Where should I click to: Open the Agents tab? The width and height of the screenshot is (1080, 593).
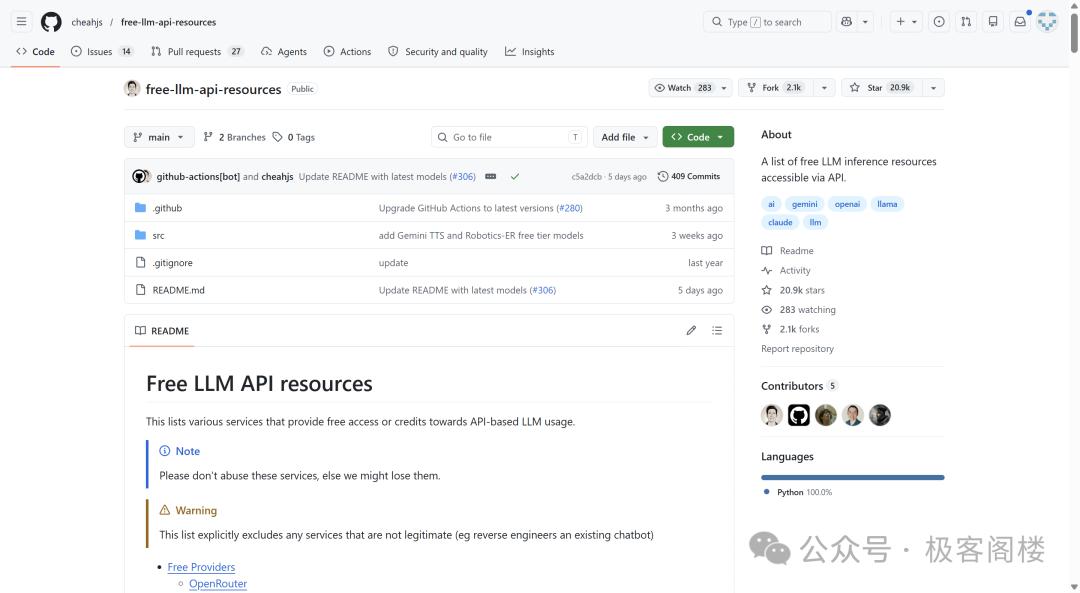tap(284, 52)
